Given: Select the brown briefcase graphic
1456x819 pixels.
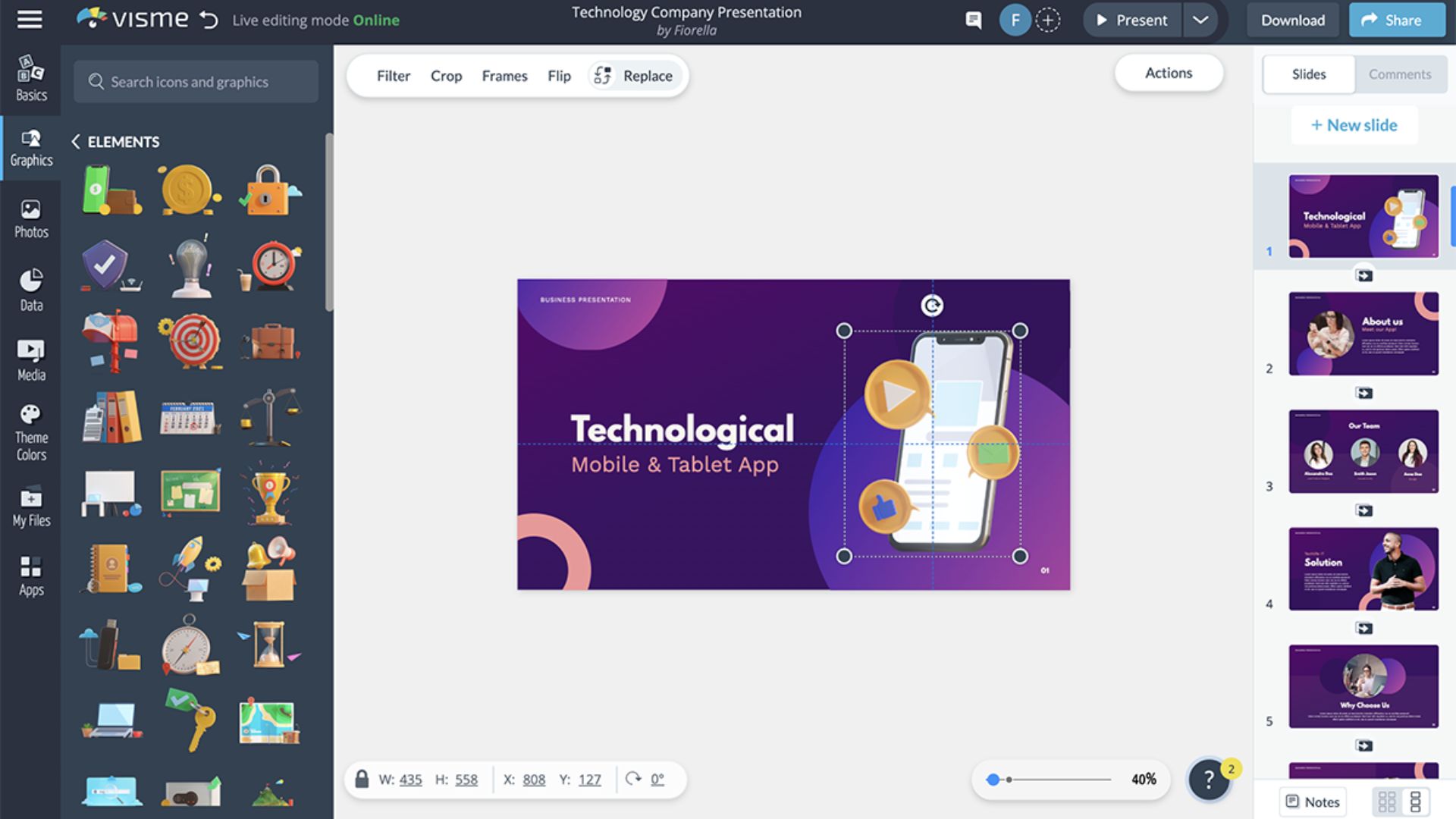Looking at the screenshot, I should point(270,342).
